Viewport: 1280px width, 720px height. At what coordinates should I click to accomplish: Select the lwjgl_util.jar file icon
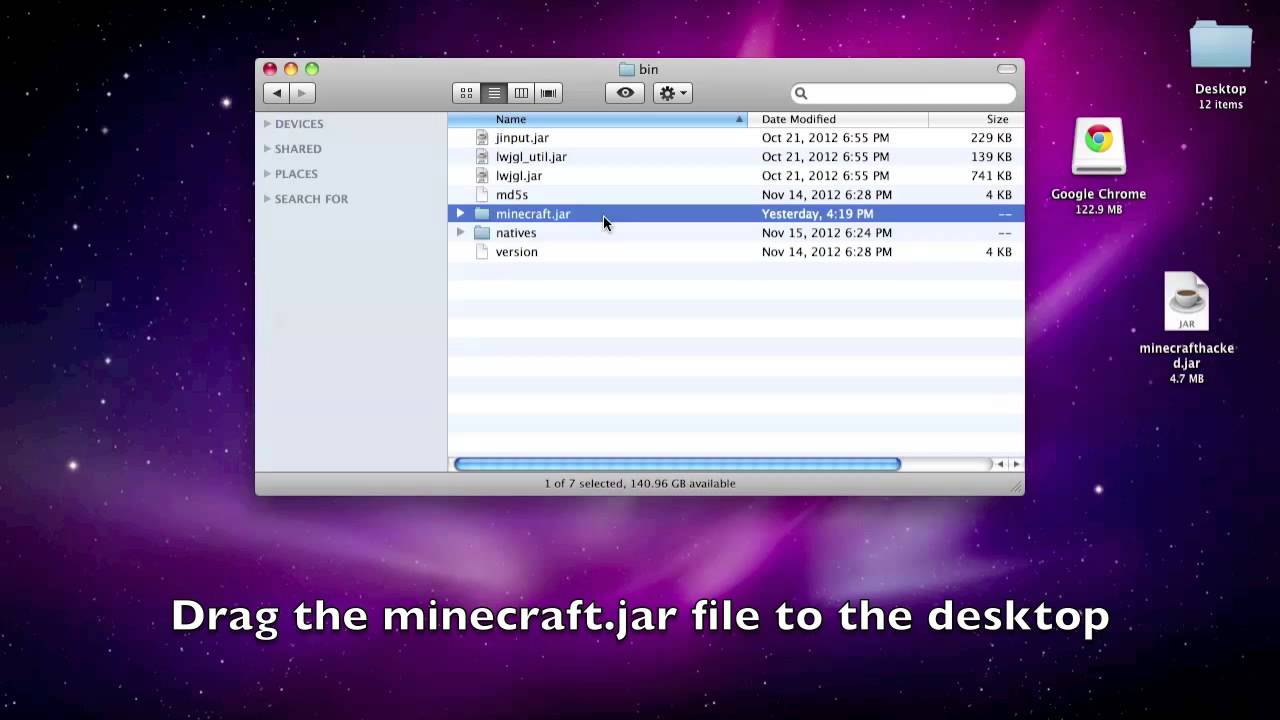point(482,157)
